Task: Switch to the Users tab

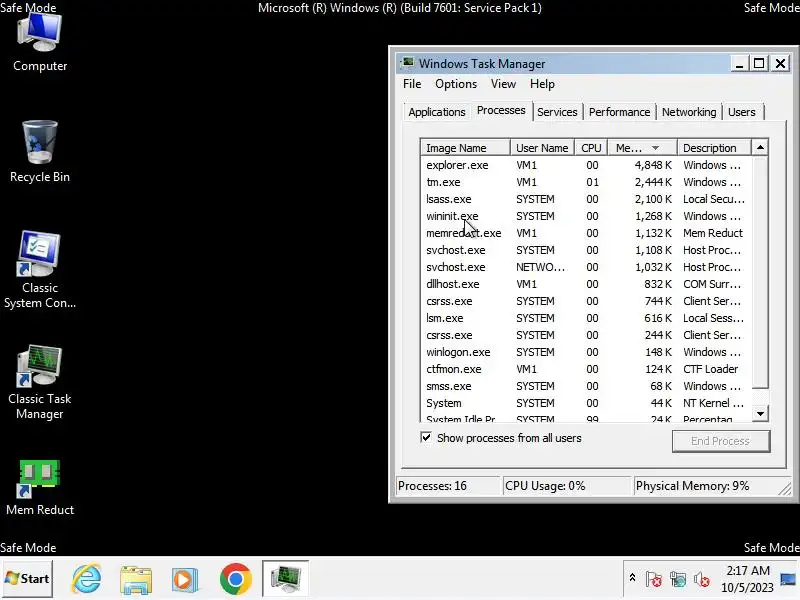Action: point(742,112)
